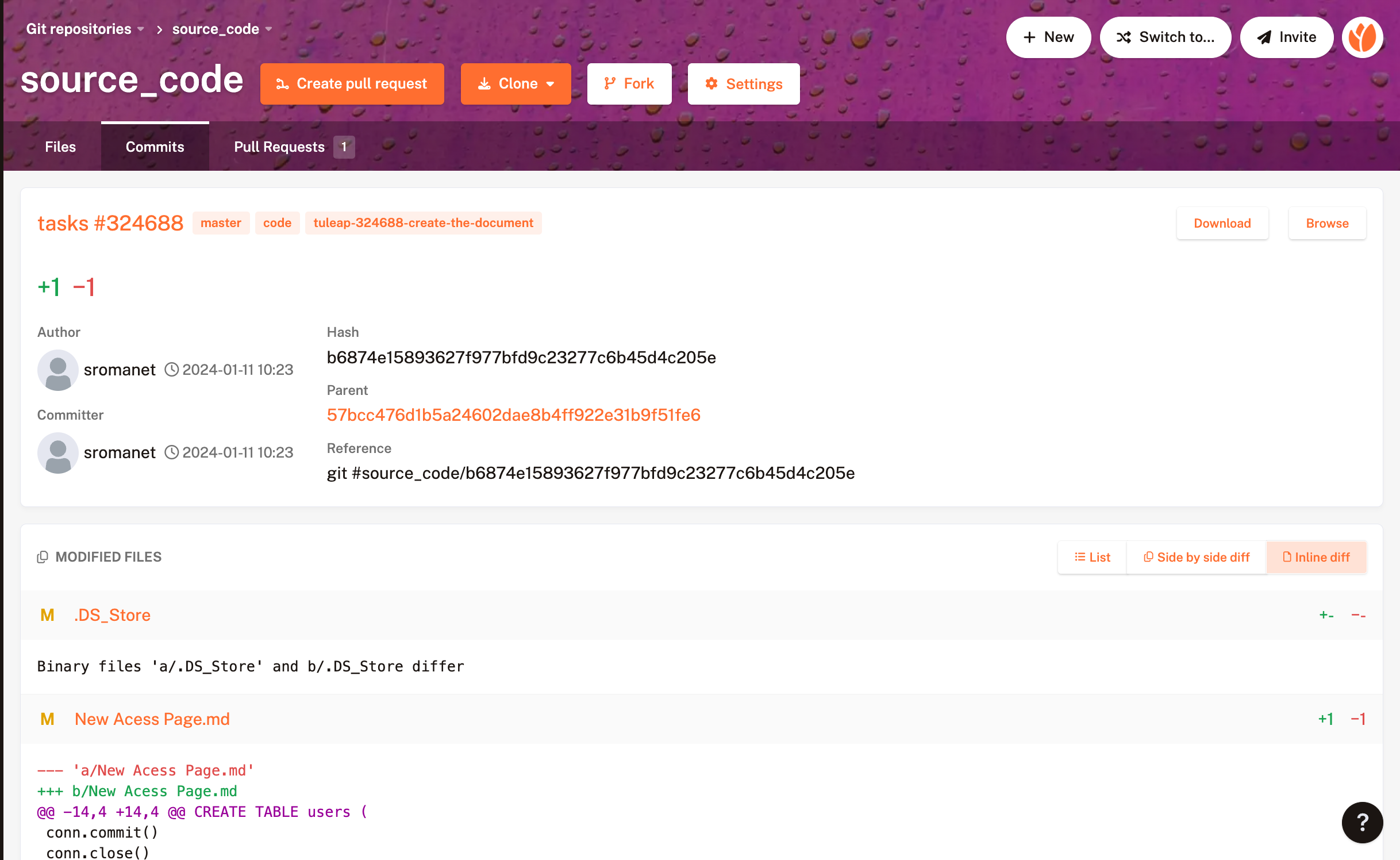1400x860 pixels.
Task: Select Inline diff view
Action: pyautogui.click(x=1316, y=557)
